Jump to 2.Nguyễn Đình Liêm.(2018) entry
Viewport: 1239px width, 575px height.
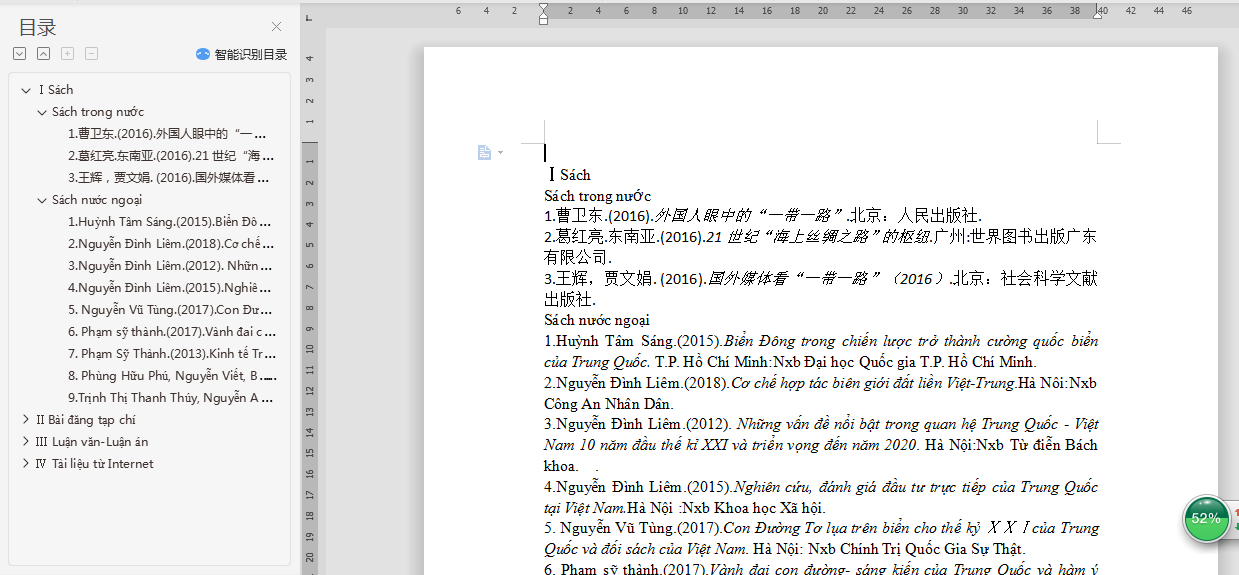click(171, 244)
